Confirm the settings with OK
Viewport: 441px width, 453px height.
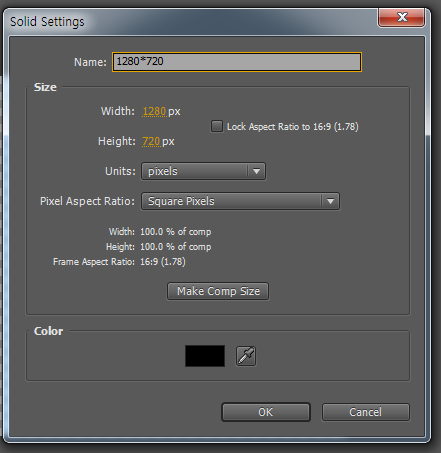[x=266, y=412]
